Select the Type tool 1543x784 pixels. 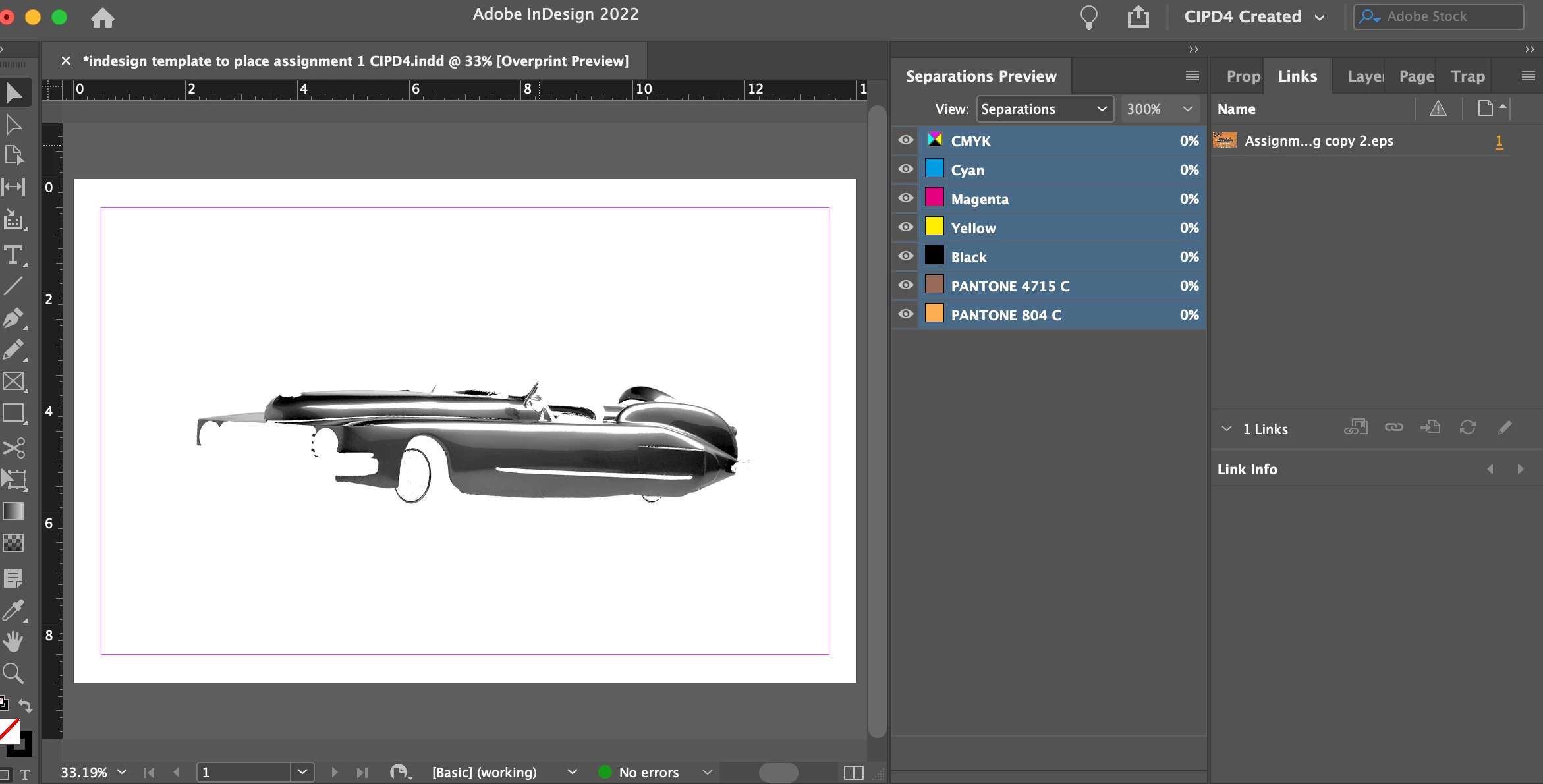[13, 255]
